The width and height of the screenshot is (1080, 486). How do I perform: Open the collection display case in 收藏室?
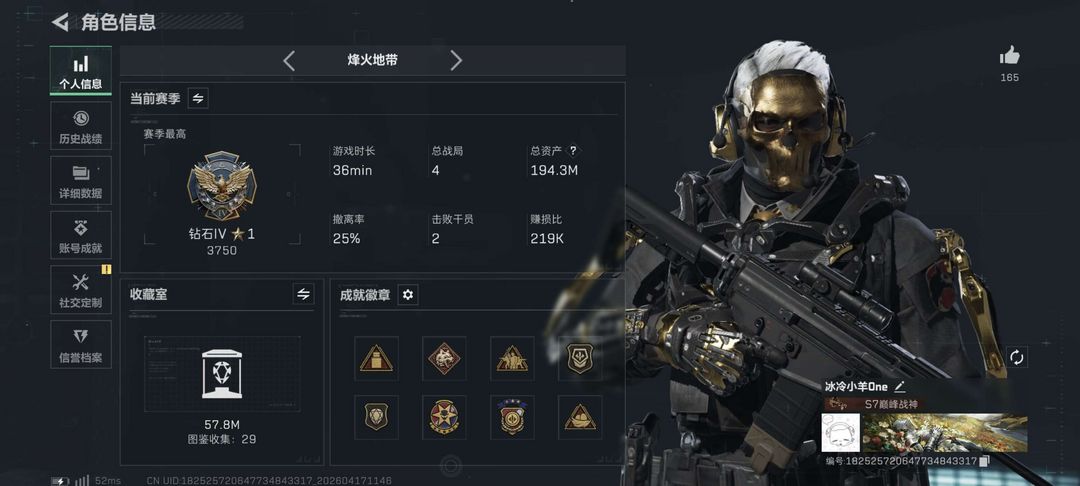pyautogui.click(x=222, y=374)
